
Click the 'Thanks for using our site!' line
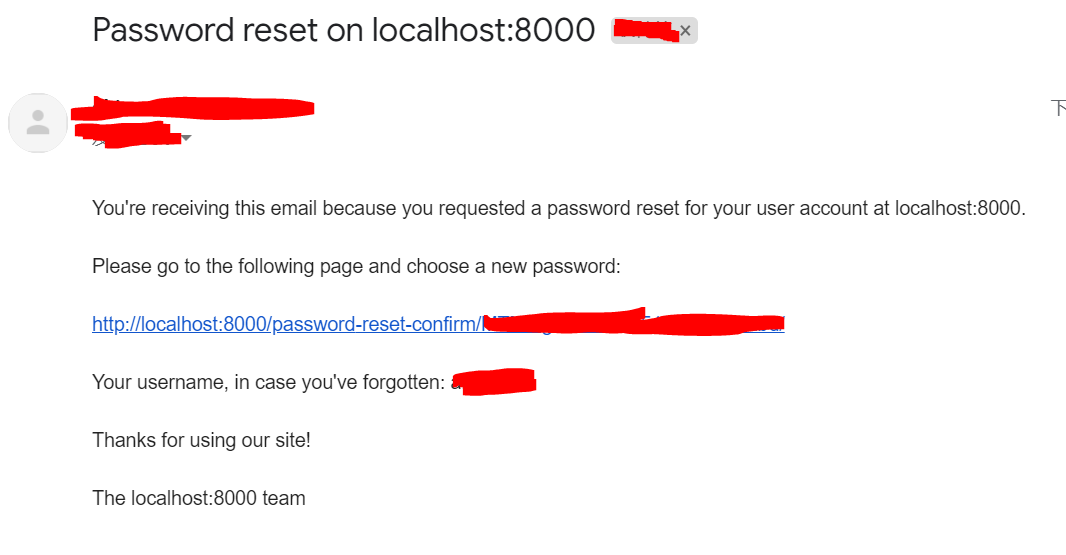tap(201, 439)
